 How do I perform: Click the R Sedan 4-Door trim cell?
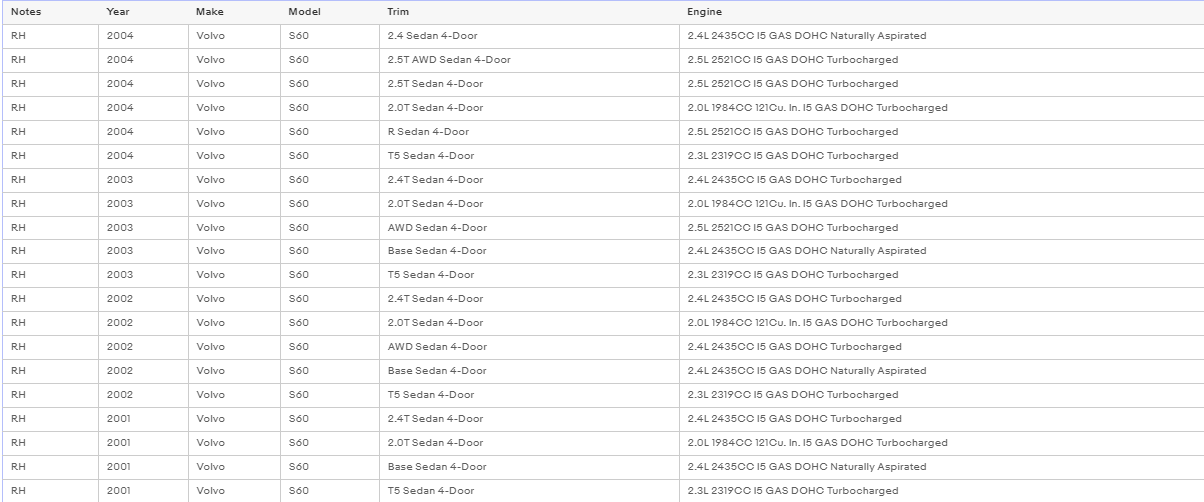point(530,132)
